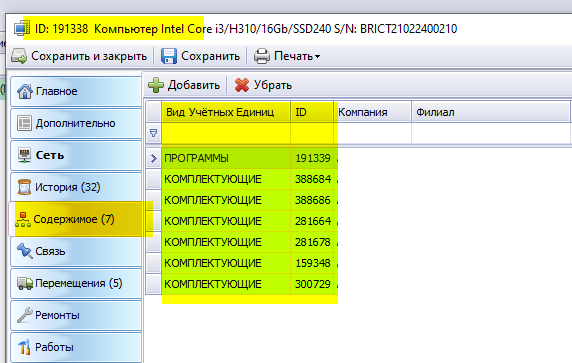This screenshot has width=572, height=363.
Task: Click the network computer icon on Сеть
Action: click(24, 155)
